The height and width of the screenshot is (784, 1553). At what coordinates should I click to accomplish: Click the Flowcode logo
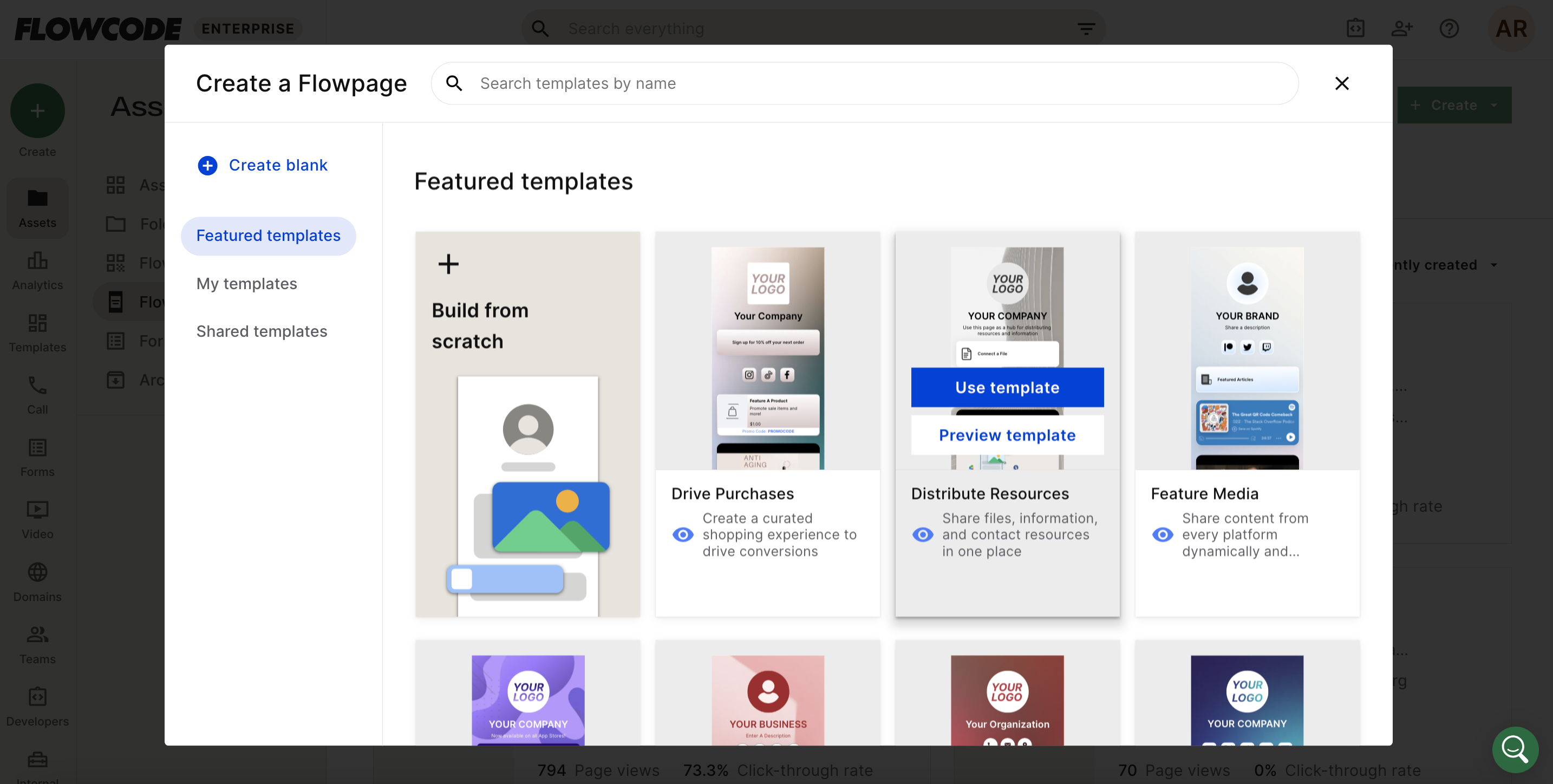click(x=97, y=29)
